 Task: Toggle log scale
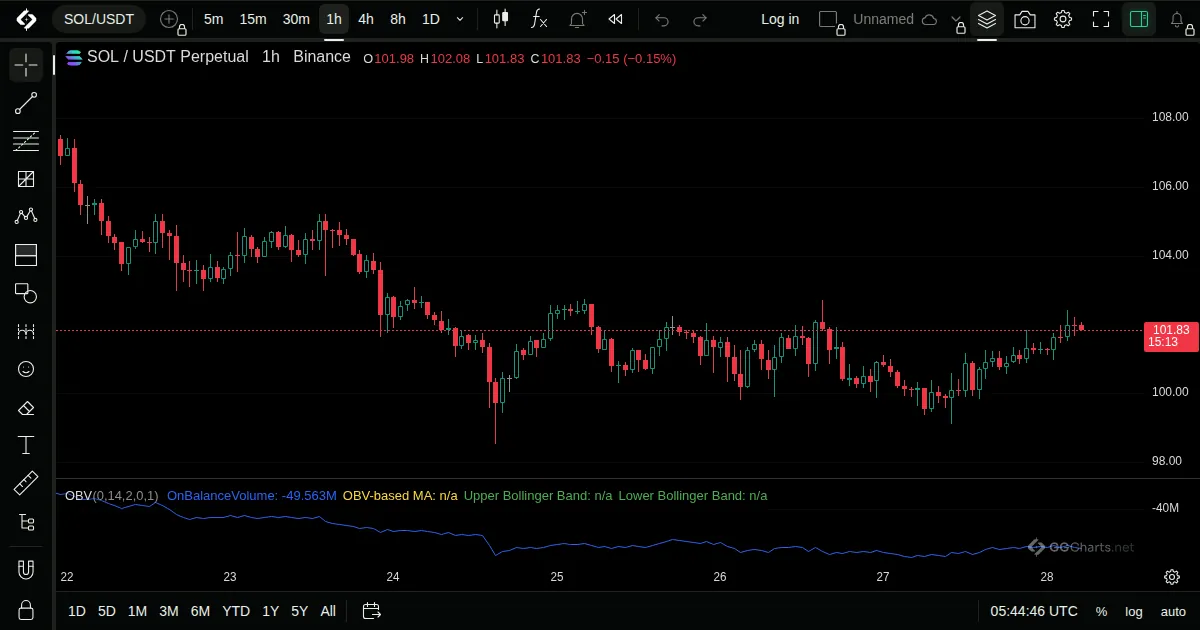(x=1134, y=611)
